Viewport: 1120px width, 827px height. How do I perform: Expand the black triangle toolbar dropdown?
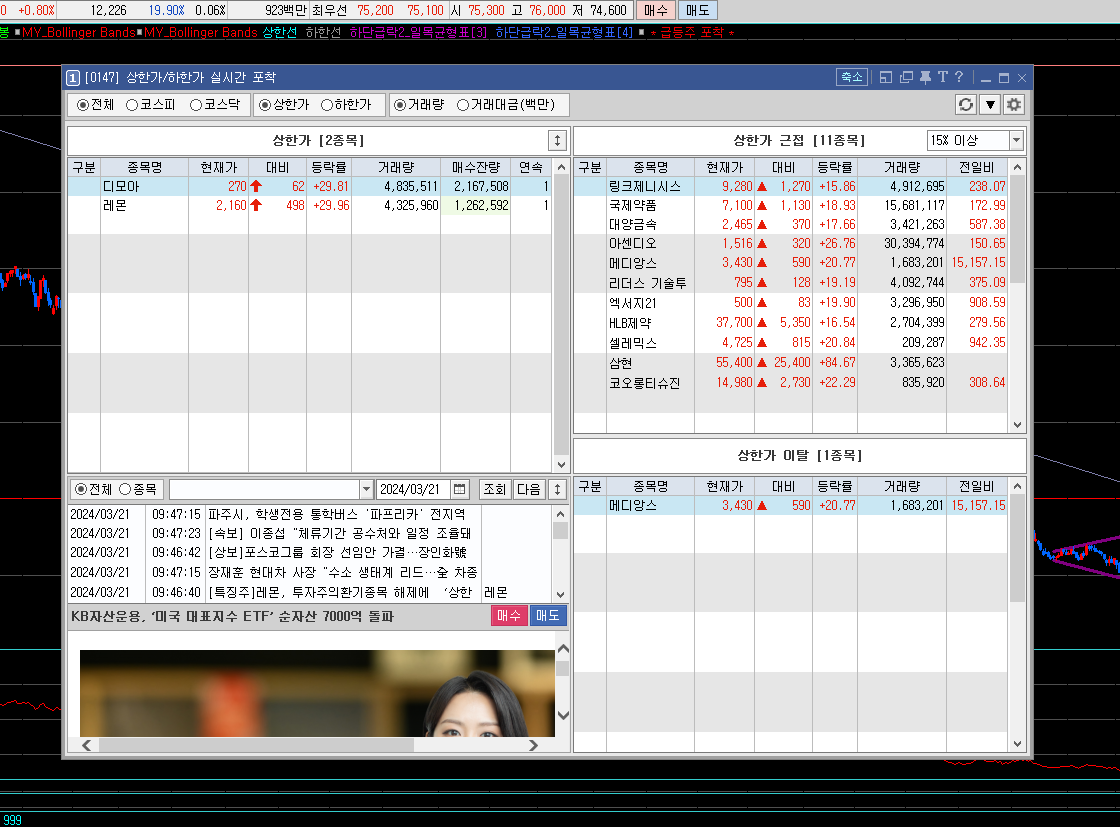990,105
